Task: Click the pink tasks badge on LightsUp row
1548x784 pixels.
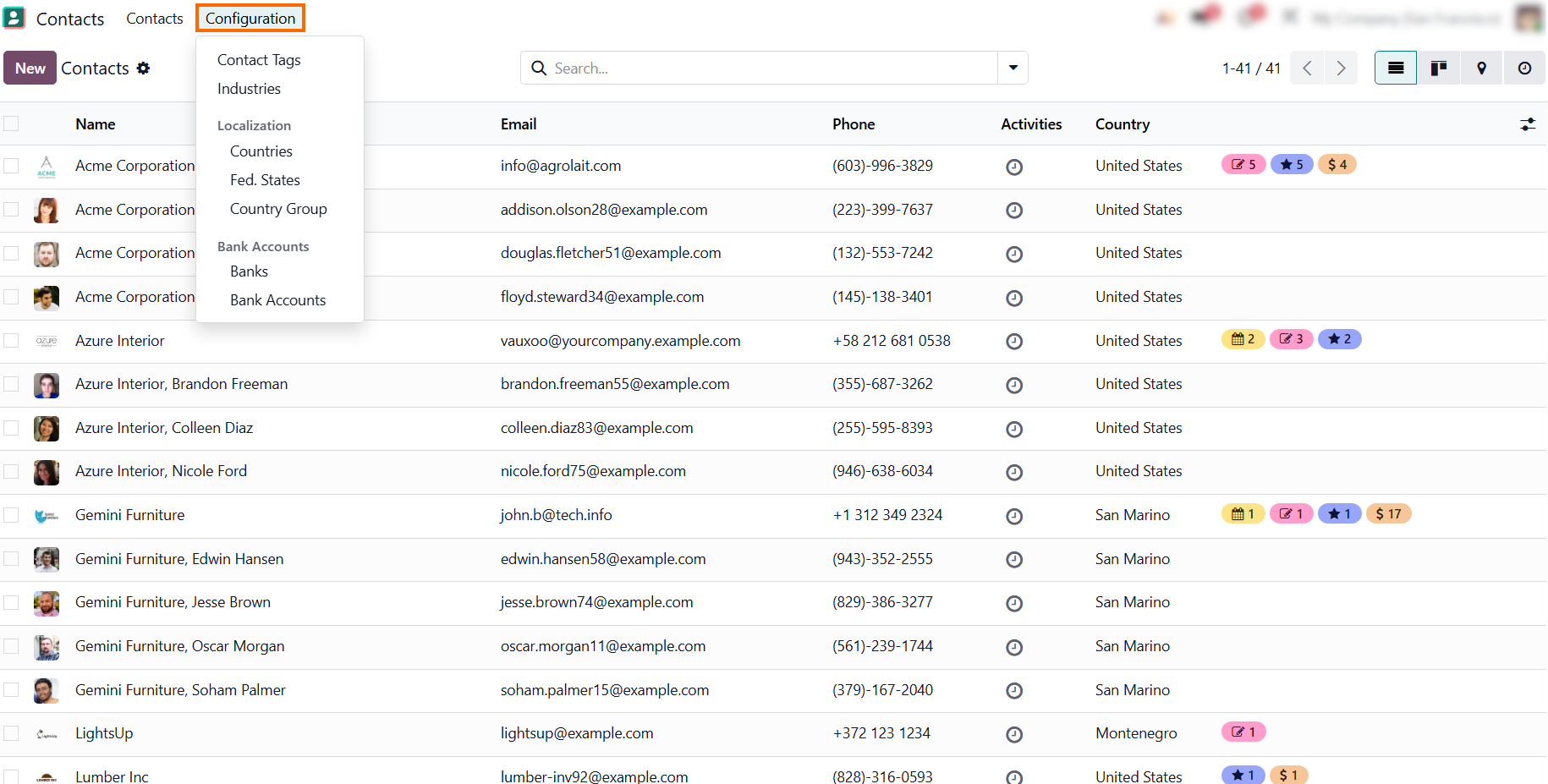Action: (x=1243, y=732)
